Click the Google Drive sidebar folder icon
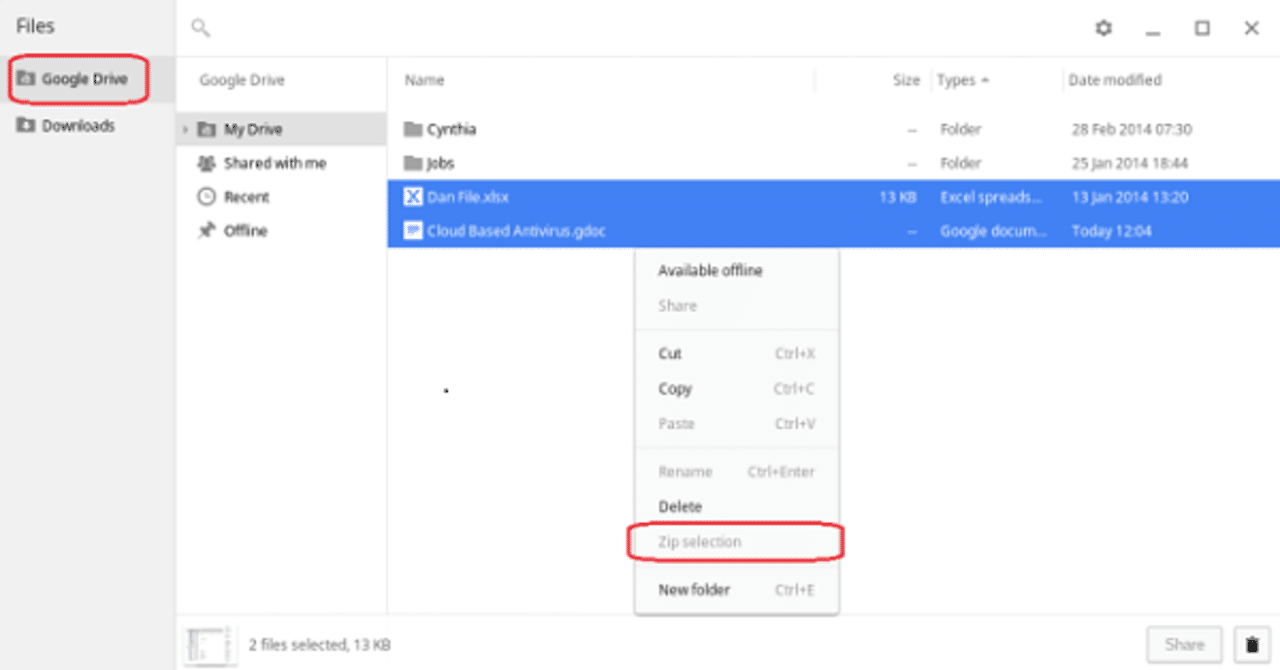The image size is (1280, 670). (x=26, y=79)
